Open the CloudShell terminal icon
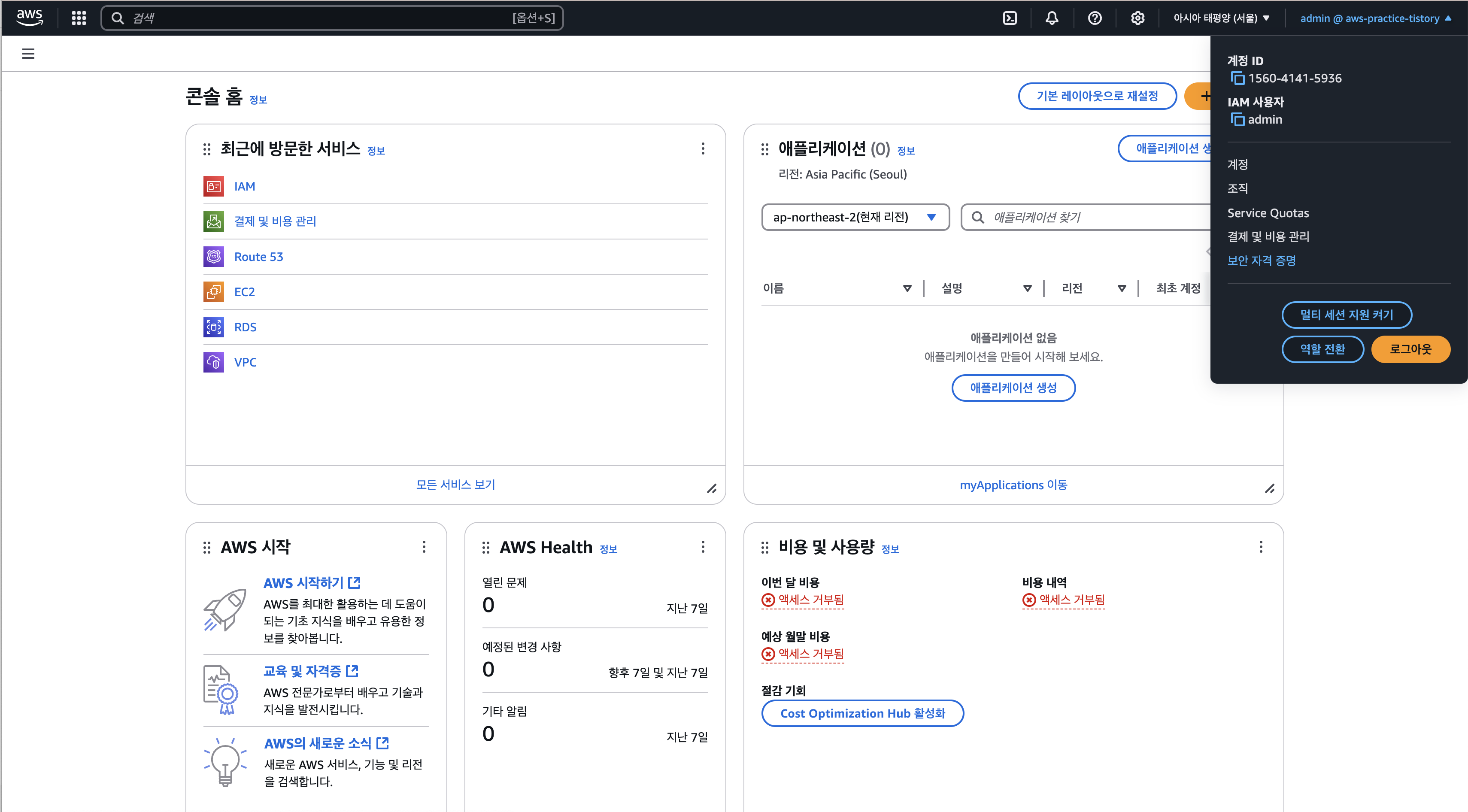 tap(1010, 18)
